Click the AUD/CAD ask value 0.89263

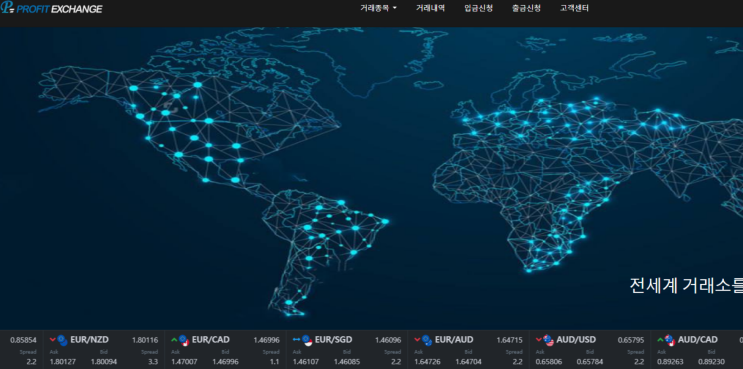670,362
